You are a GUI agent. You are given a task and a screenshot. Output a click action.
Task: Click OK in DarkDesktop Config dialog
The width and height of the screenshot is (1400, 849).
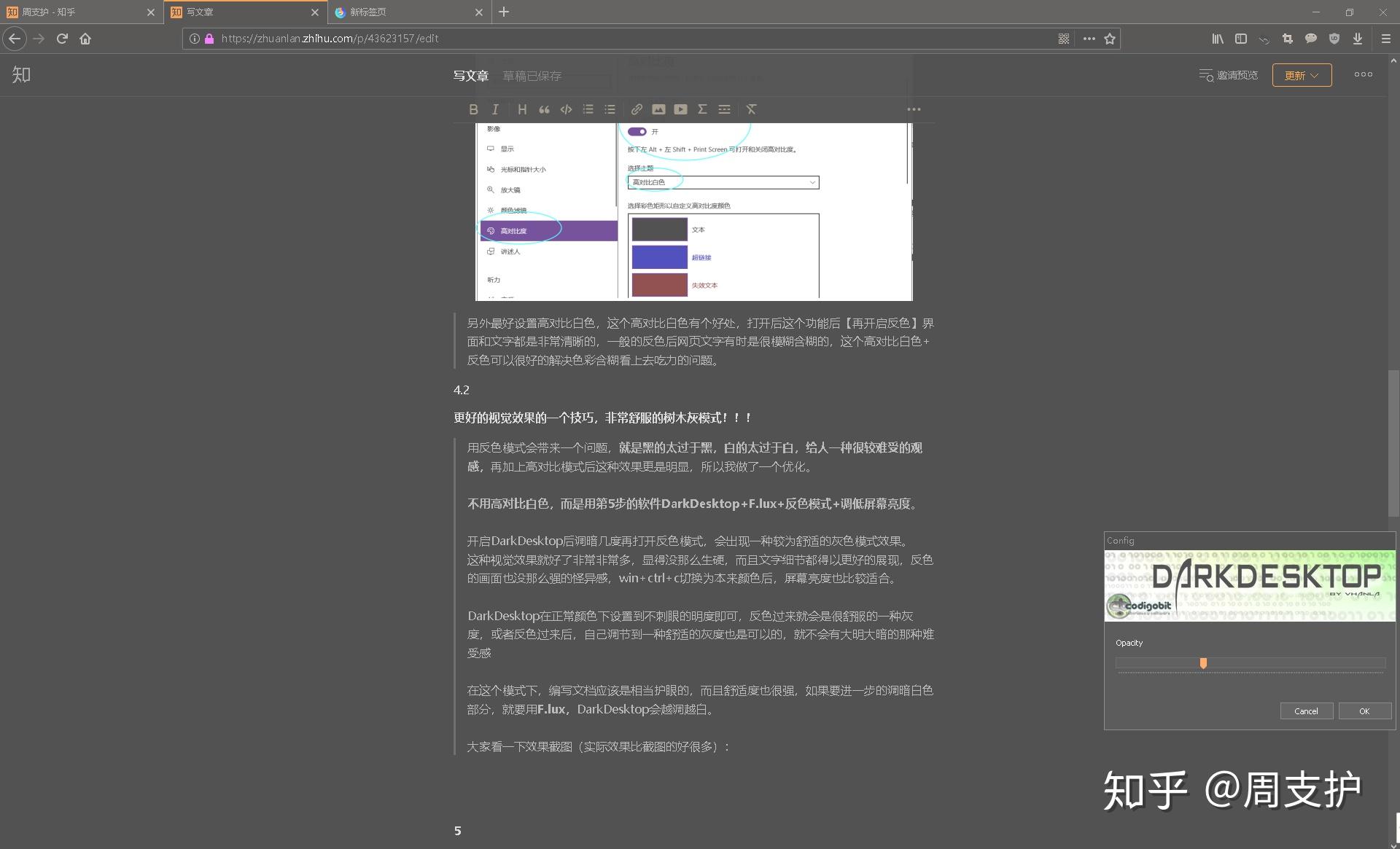click(x=1364, y=711)
